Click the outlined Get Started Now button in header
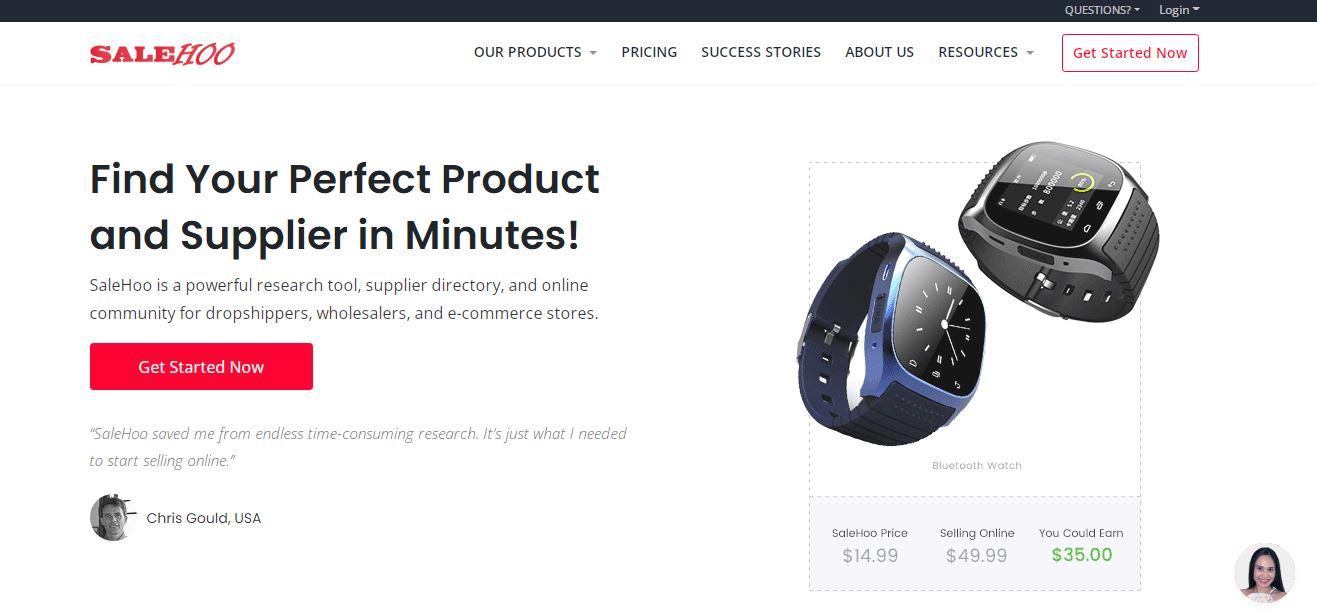The width and height of the screenshot is (1317, 614). point(1130,53)
